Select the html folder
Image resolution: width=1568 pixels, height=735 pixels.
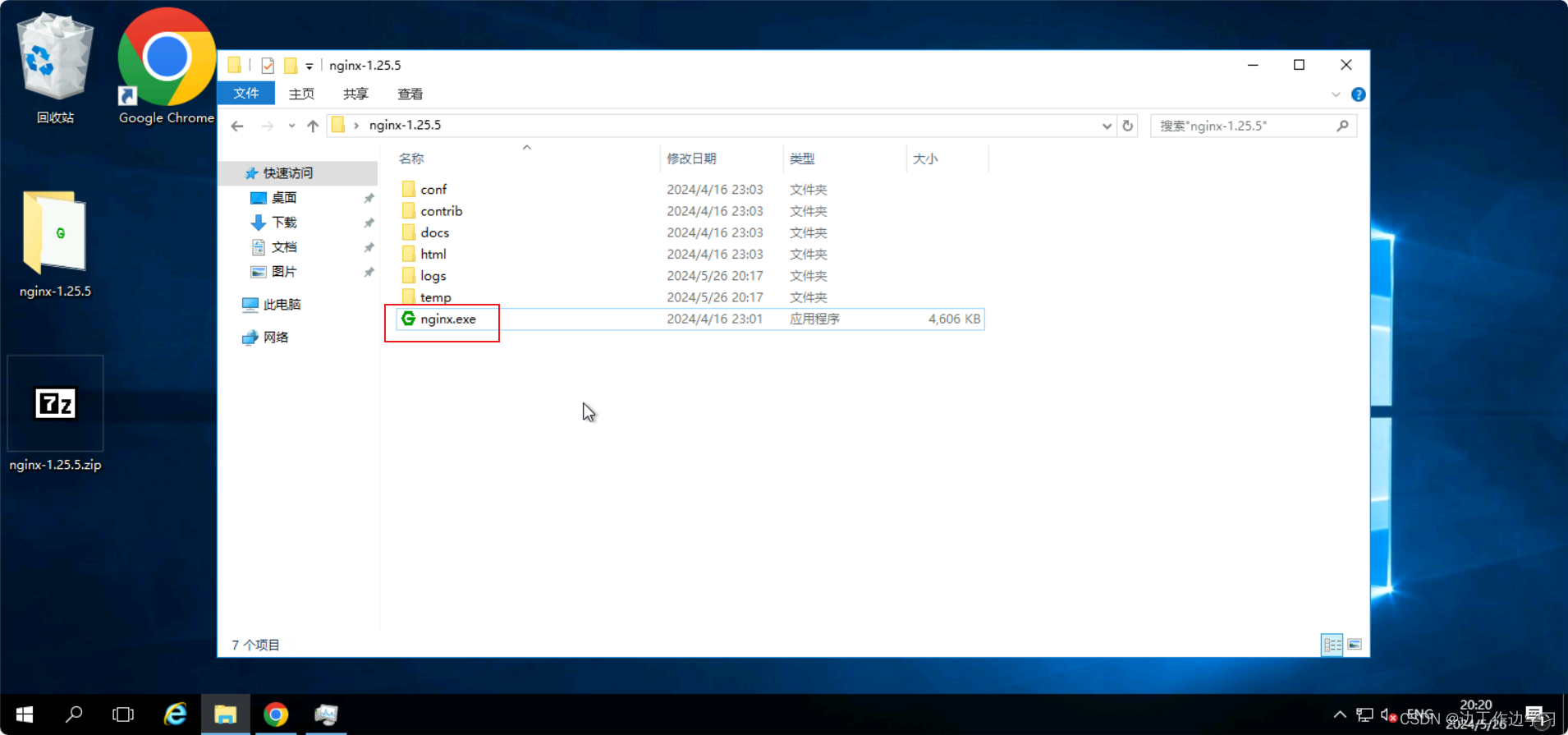[x=433, y=254]
